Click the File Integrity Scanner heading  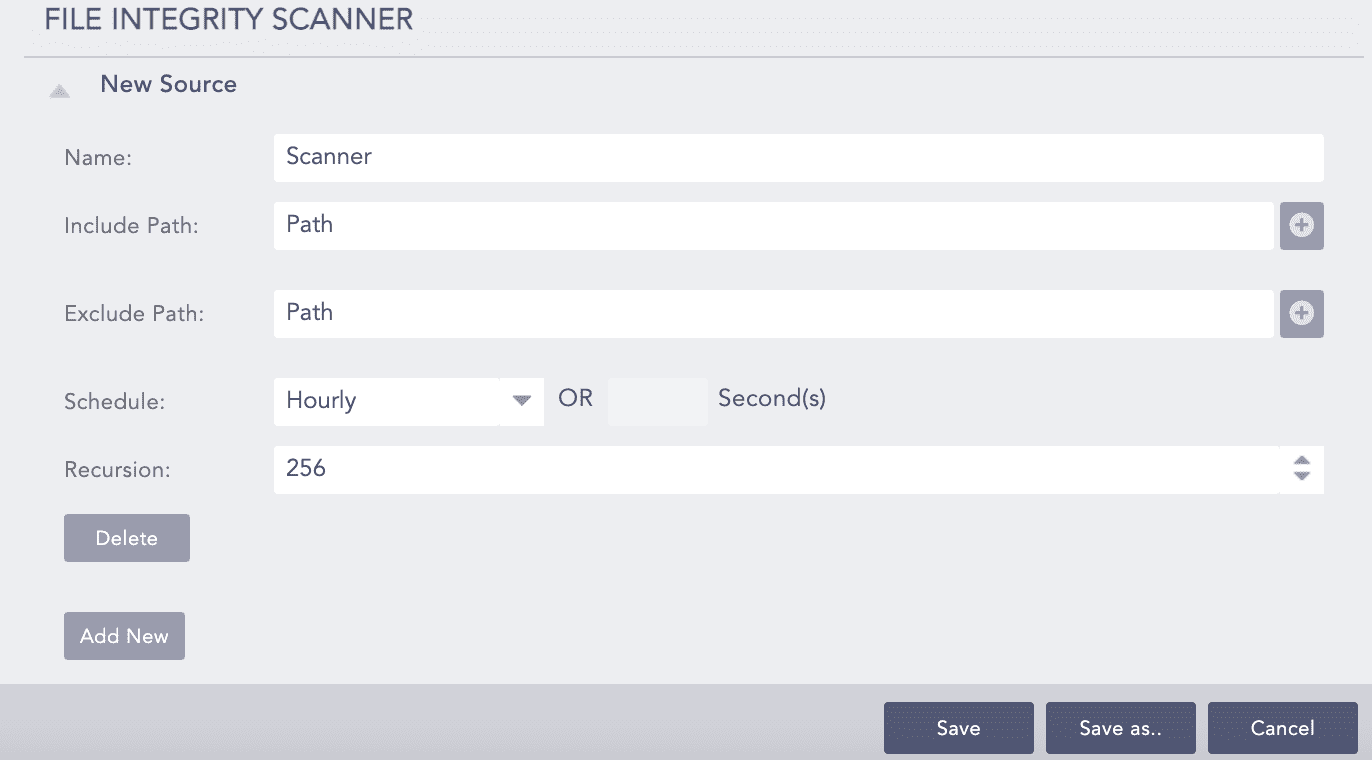pyautogui.click(x=229, y=19)
